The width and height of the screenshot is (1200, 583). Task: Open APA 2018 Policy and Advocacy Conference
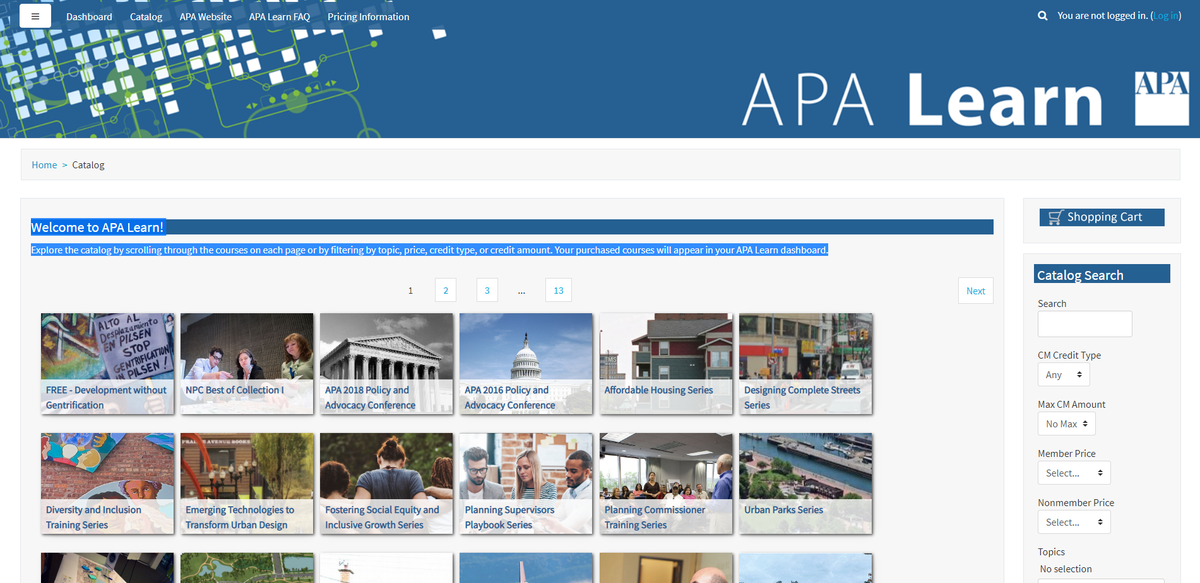tap(387, 363)
